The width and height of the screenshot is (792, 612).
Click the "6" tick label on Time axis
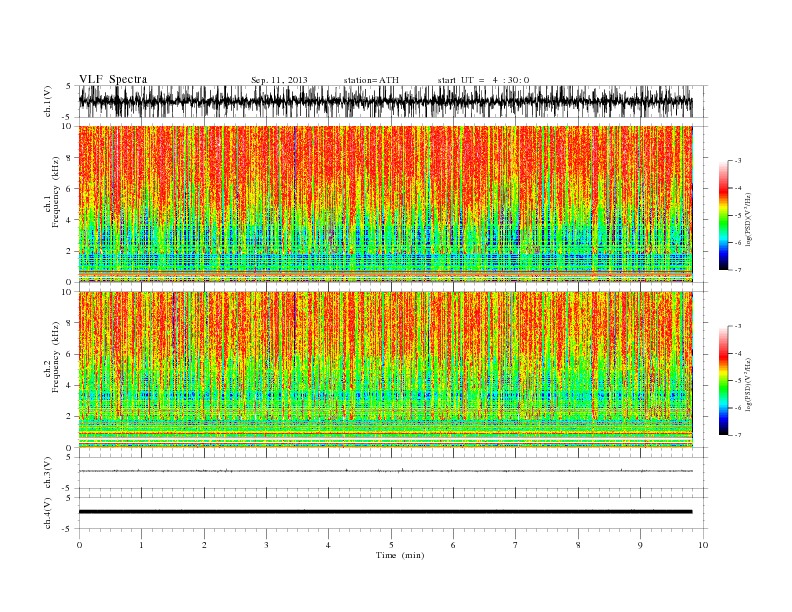click(453, 545)
